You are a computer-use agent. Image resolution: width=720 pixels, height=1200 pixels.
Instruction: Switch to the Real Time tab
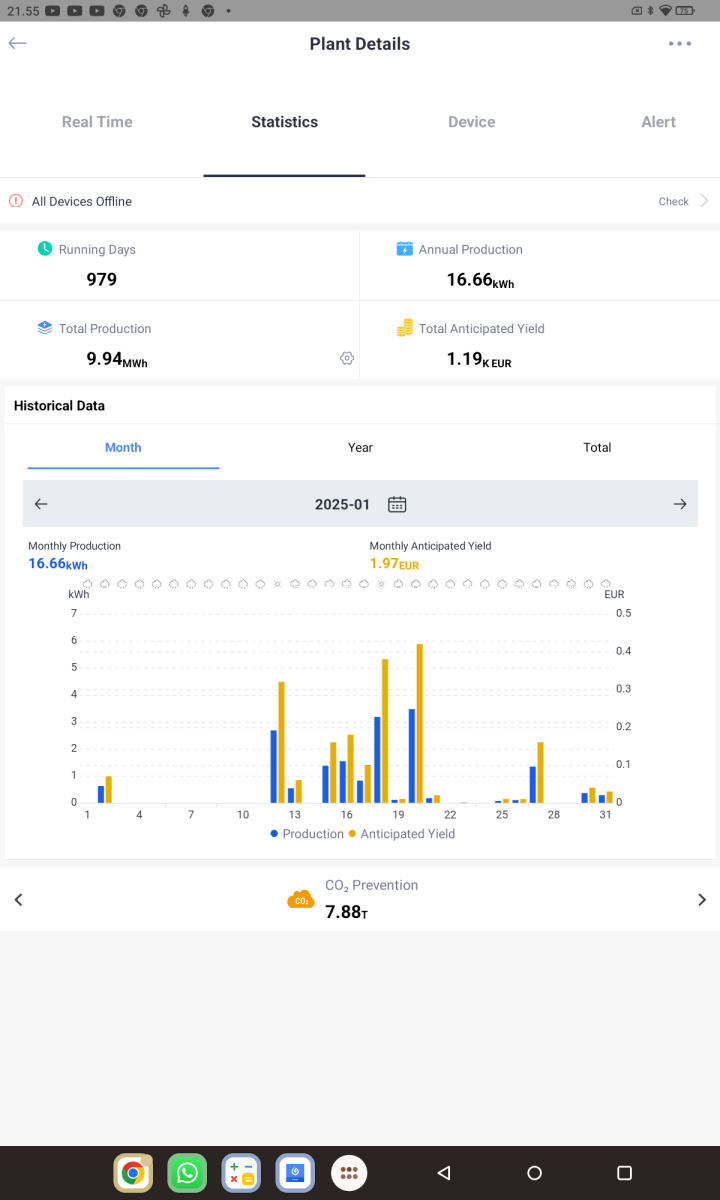click(x=97, y=122)
